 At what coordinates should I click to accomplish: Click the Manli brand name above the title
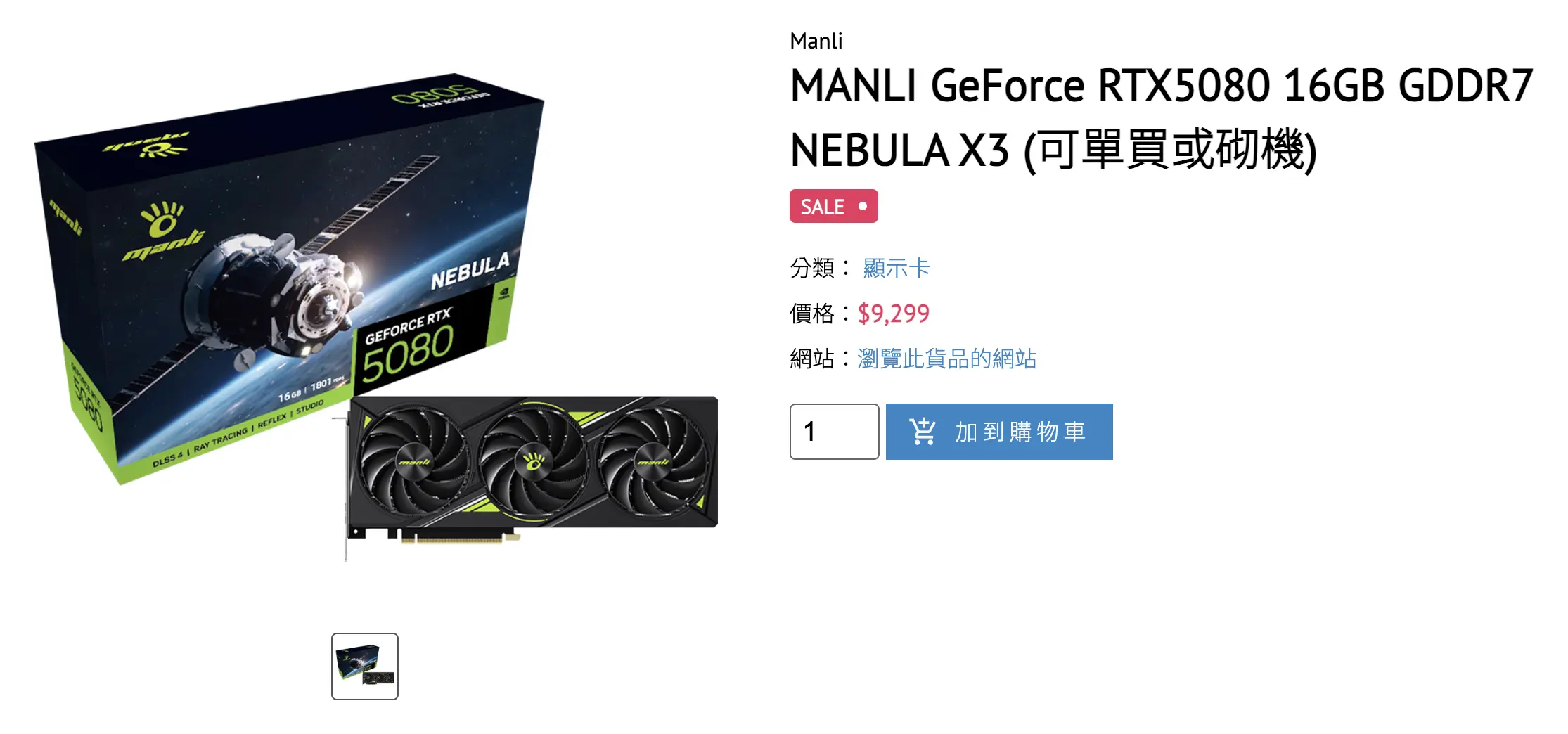pyautogui.click(x=816, y=41)
